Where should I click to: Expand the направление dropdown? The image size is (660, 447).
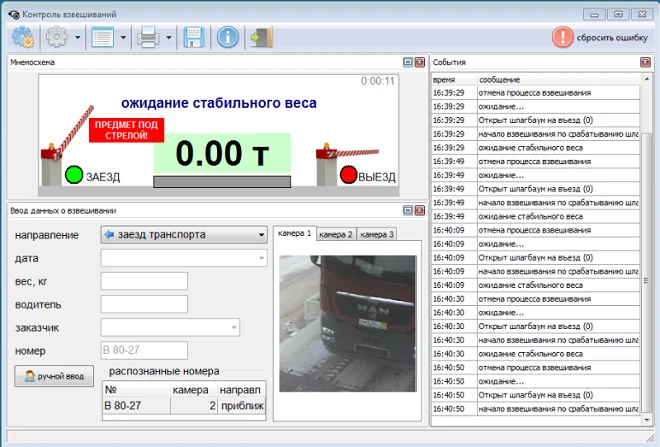pyautogui.click(x=260, y=235)
